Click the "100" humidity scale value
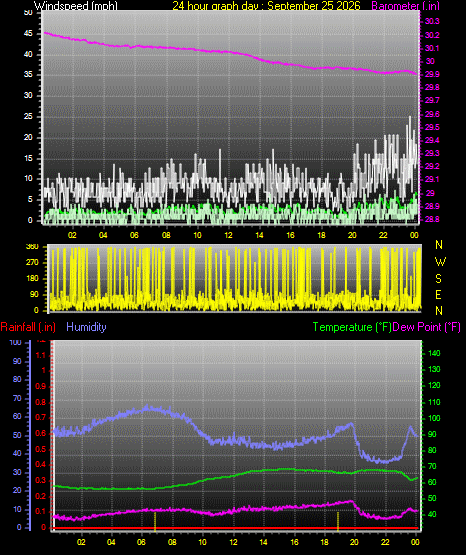This screenshot has height=555, width=466. coord(16,342)
